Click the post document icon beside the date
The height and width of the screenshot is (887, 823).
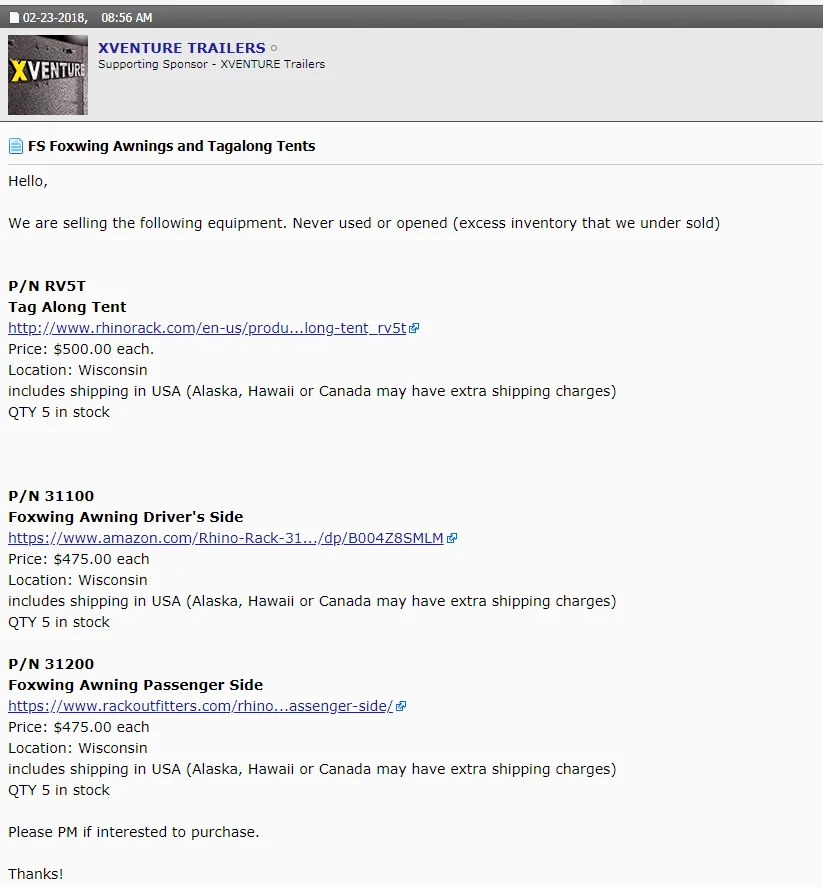coord(14,18)
